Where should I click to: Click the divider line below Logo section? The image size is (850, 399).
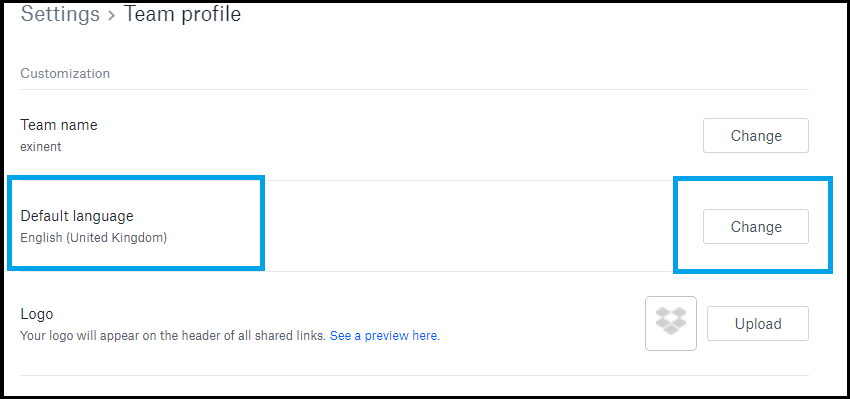pyautogui.click(x=415, y=375)
